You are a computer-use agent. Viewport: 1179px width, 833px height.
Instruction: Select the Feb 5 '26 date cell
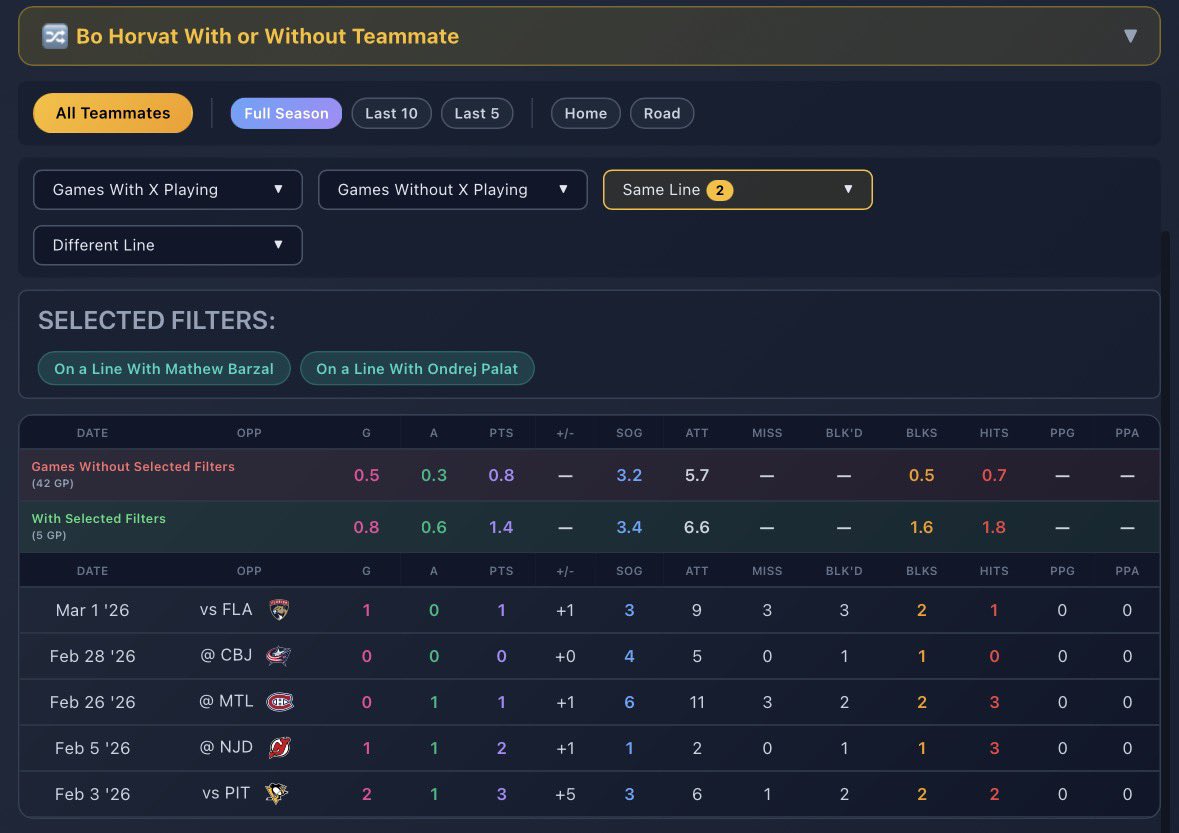point(92,747)
